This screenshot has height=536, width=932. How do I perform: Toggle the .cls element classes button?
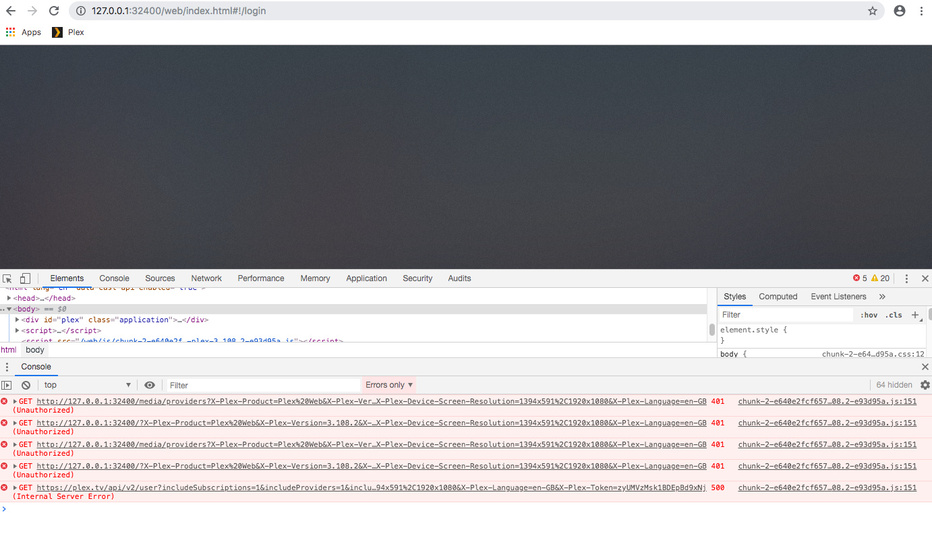[893, 315]
